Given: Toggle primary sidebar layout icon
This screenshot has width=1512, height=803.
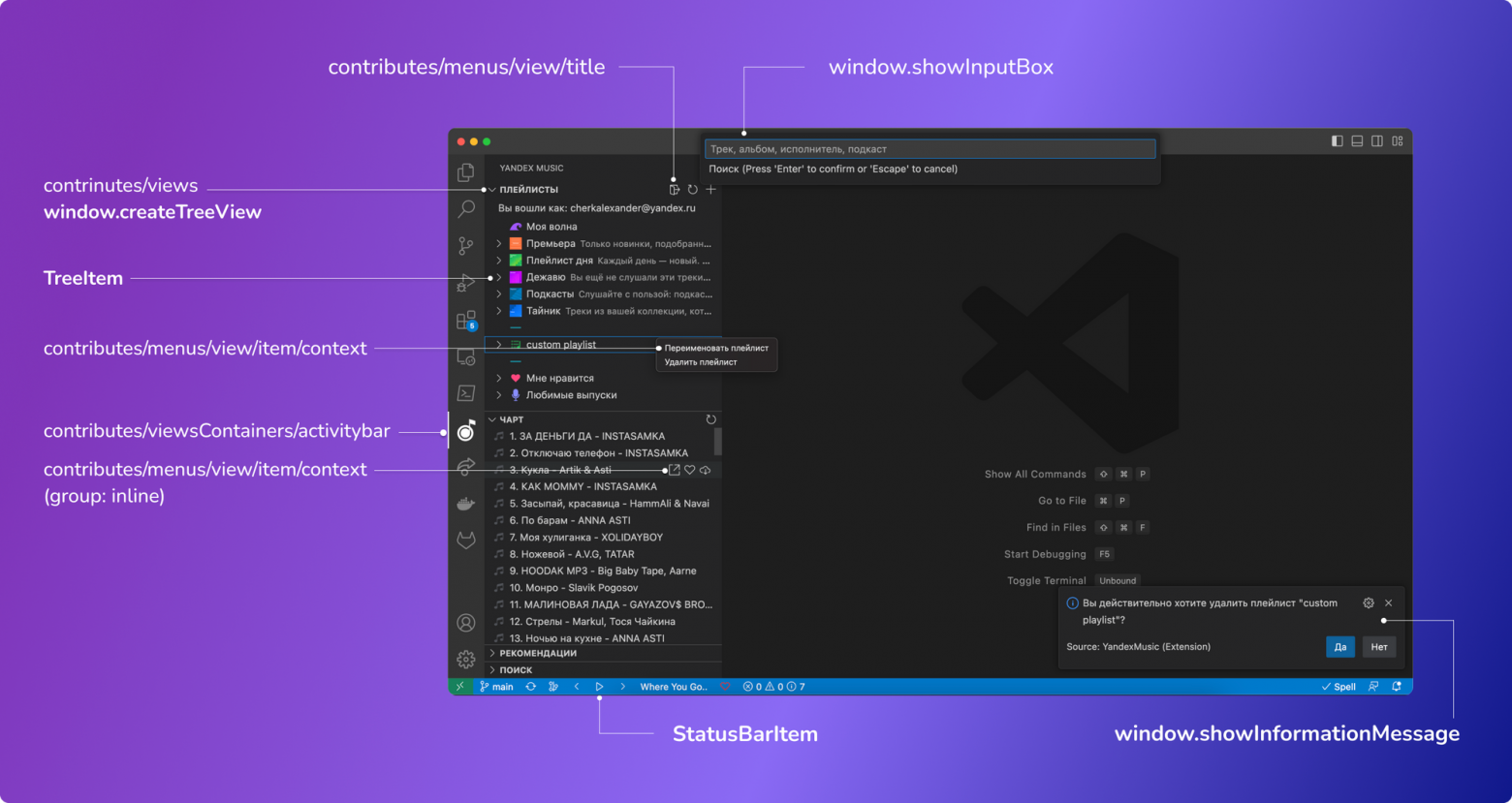Looking at the screenshot, I should click(x=1338, y=141).
